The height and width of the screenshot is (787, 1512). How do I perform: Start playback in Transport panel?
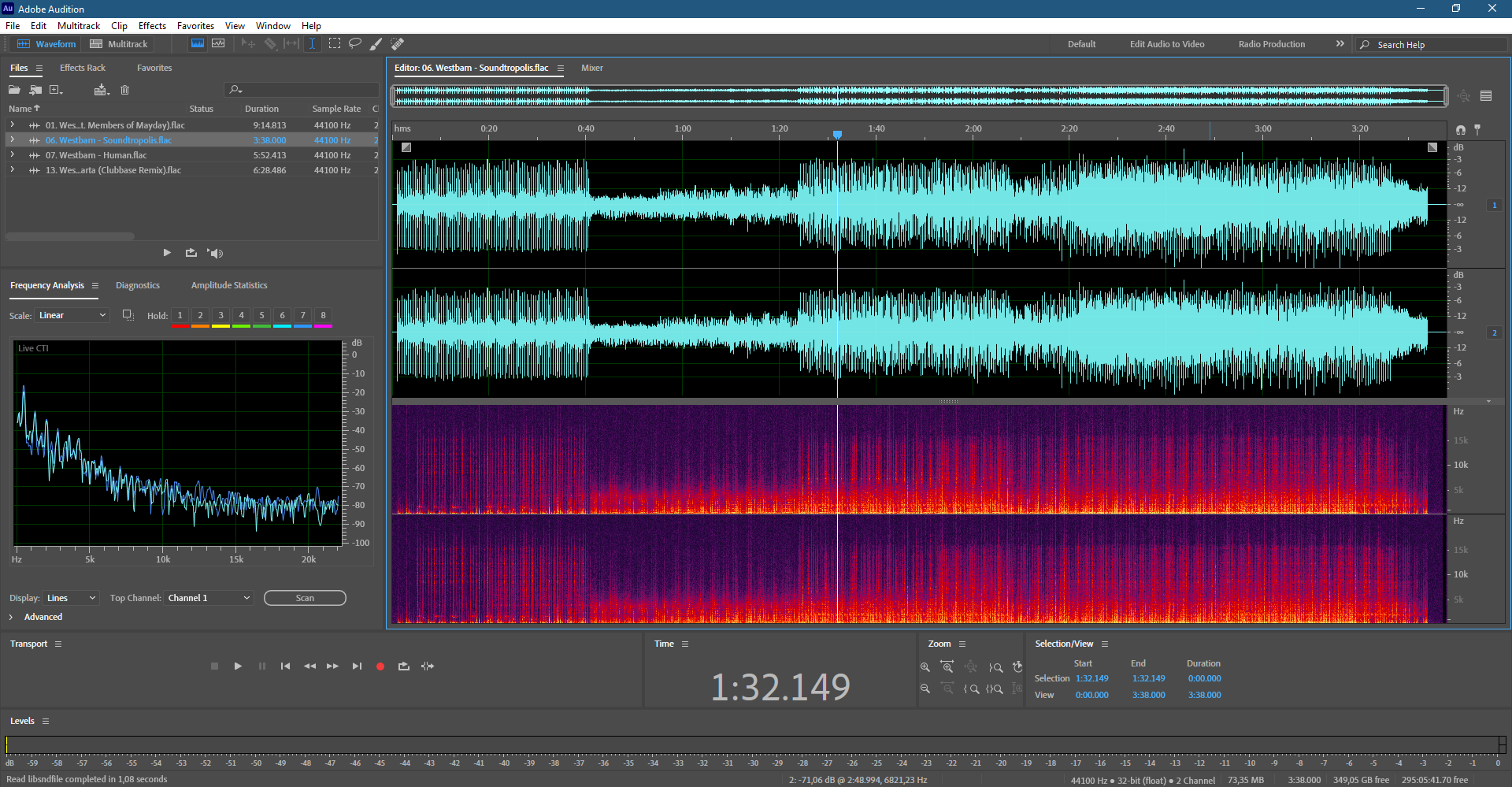coord(238,666)
